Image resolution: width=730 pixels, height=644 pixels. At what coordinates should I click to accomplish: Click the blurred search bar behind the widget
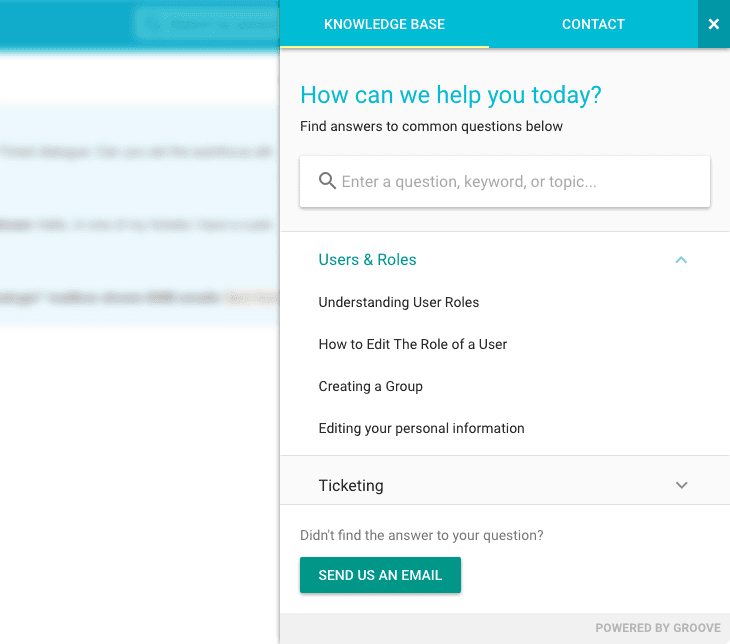pos(206,24)
